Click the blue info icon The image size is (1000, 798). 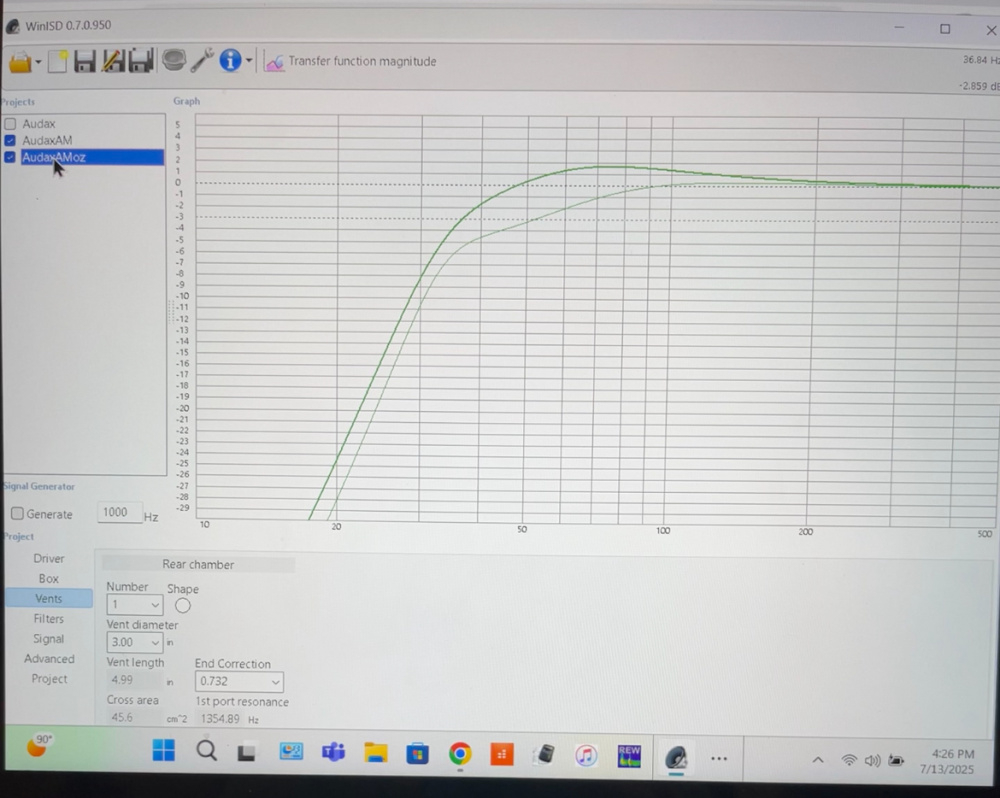point(230,61)
